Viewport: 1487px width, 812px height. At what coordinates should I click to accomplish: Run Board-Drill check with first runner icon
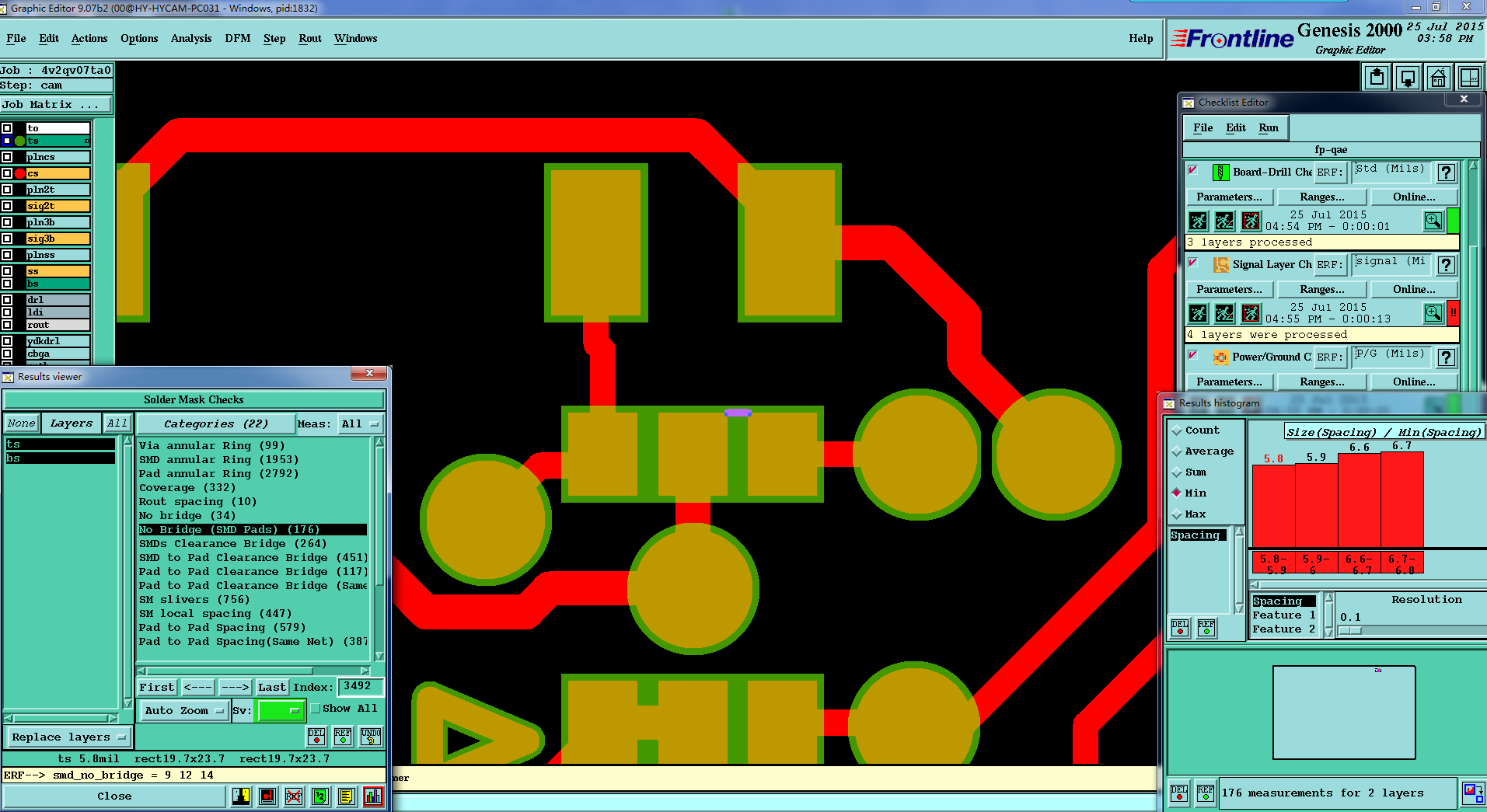point(1198,221)
